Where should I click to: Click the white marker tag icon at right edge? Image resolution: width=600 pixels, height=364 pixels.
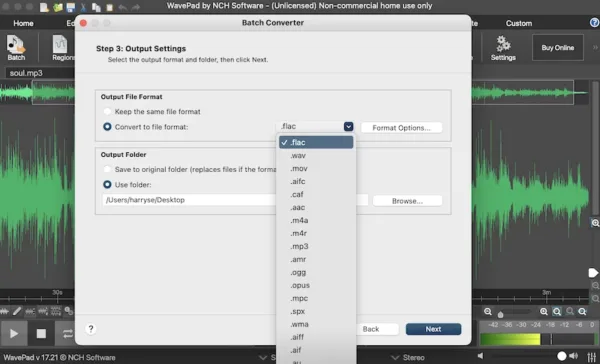(593, 273)
